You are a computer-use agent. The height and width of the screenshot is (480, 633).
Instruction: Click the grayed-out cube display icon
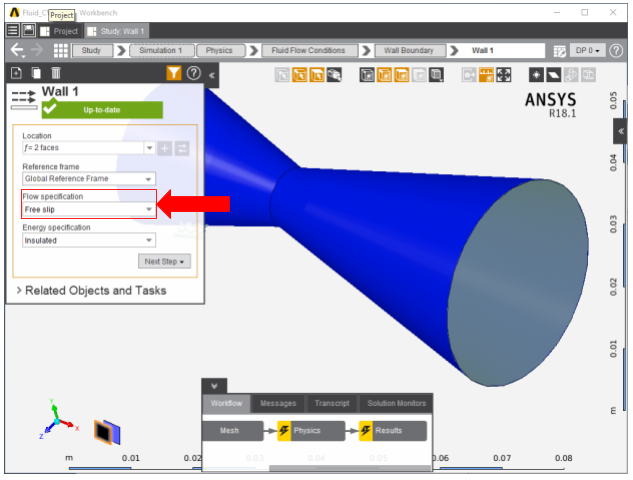point(419,75)
